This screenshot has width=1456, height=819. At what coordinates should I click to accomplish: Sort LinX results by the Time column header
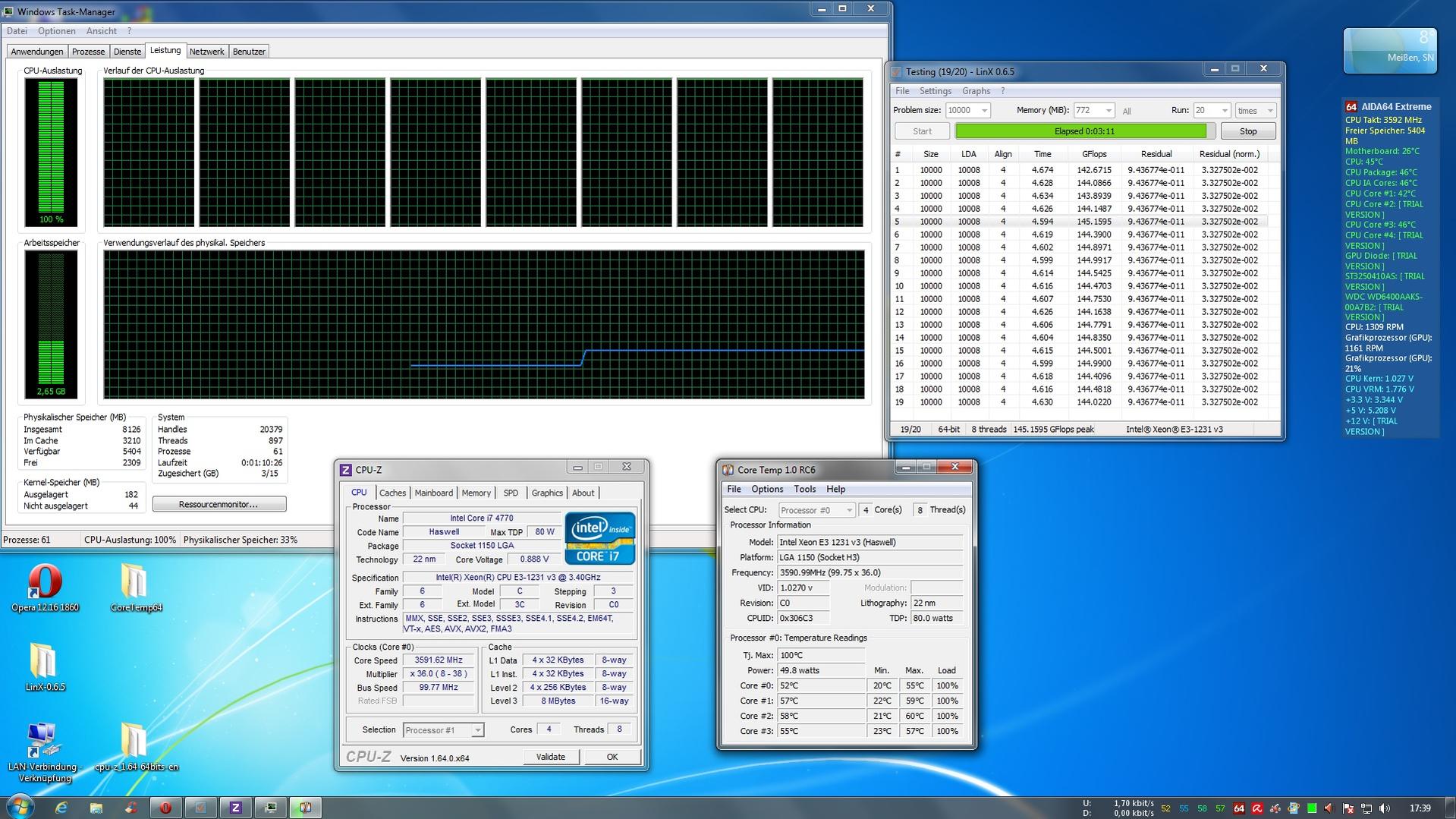[1042, 154]
